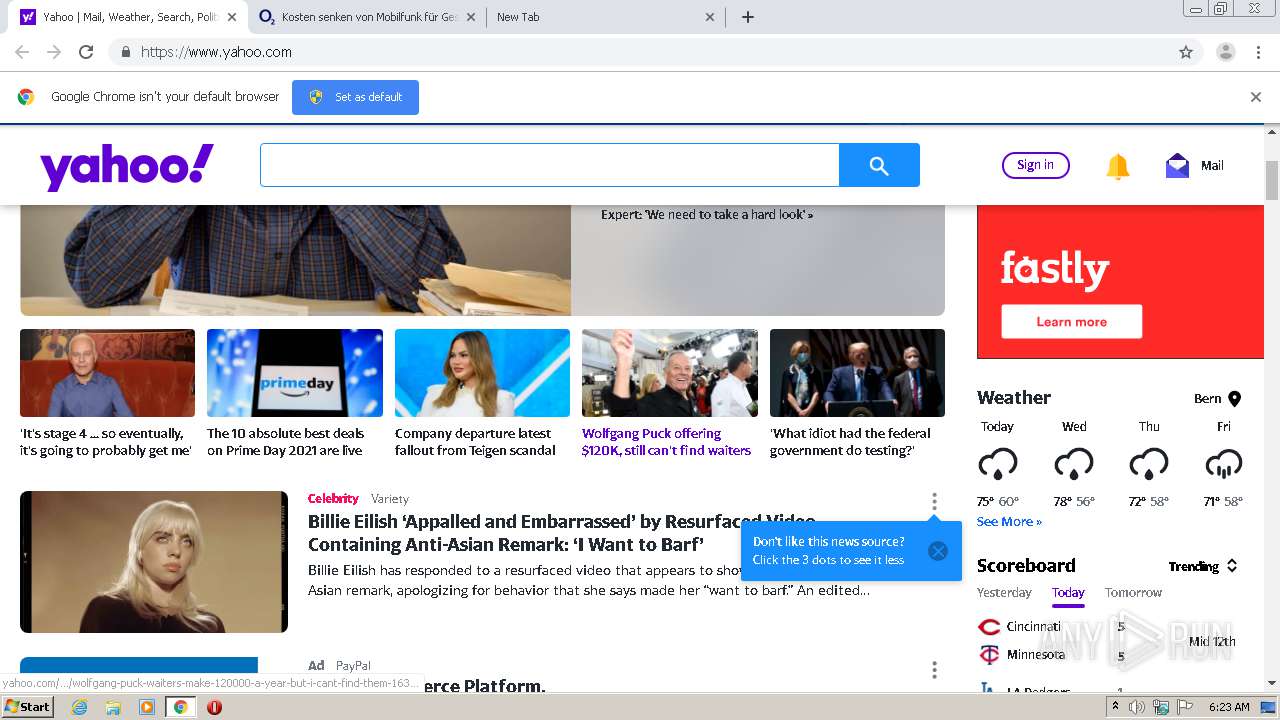Select Tomorrow in Scoreboard
Viewport: 1280px width, 720px height.
click(1133, 593)
